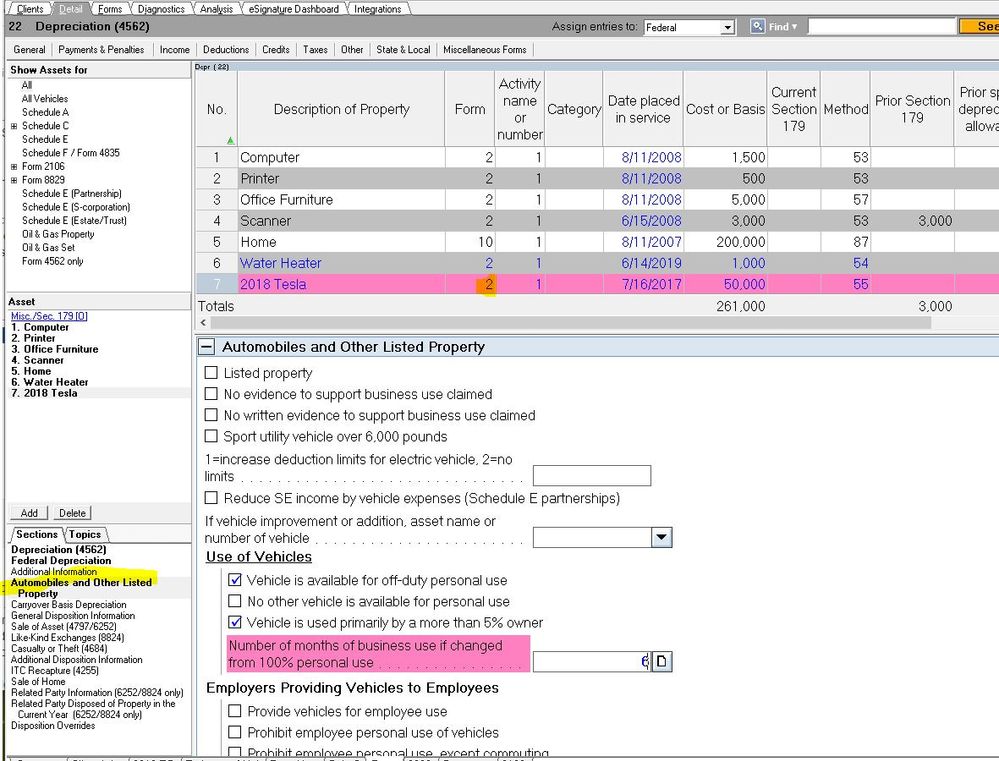The height and width of the screenshot is (761, 999).
Task: Expand the Form 2106 tree node
Action: (x=14, y=167)
